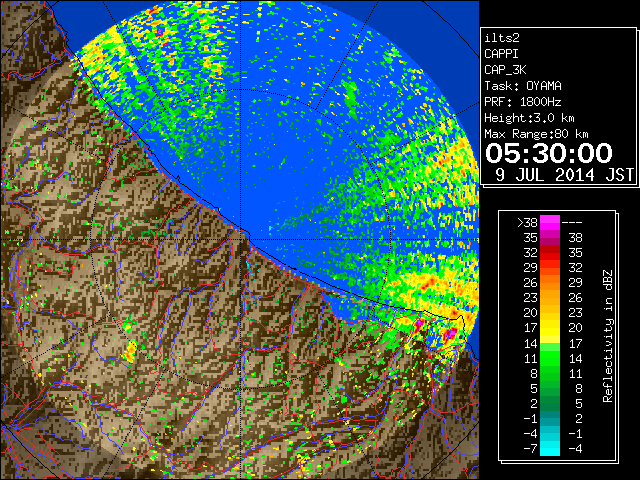Click the orange color bar band beside 26
Image resolution: width=640 pixels, height=480 pixels.
coord(550,283)
